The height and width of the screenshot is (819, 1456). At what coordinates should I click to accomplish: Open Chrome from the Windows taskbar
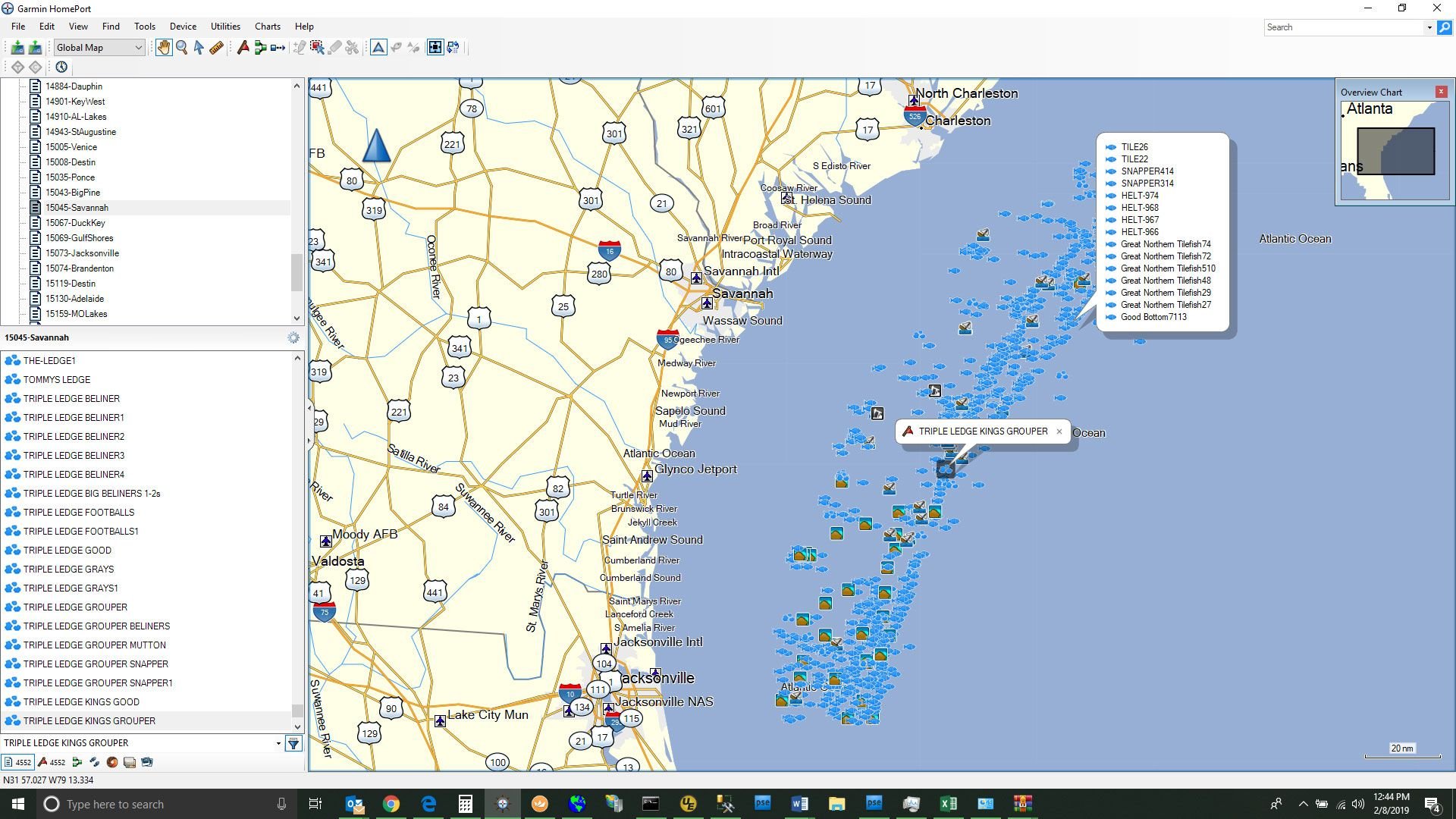click(391, 804)
